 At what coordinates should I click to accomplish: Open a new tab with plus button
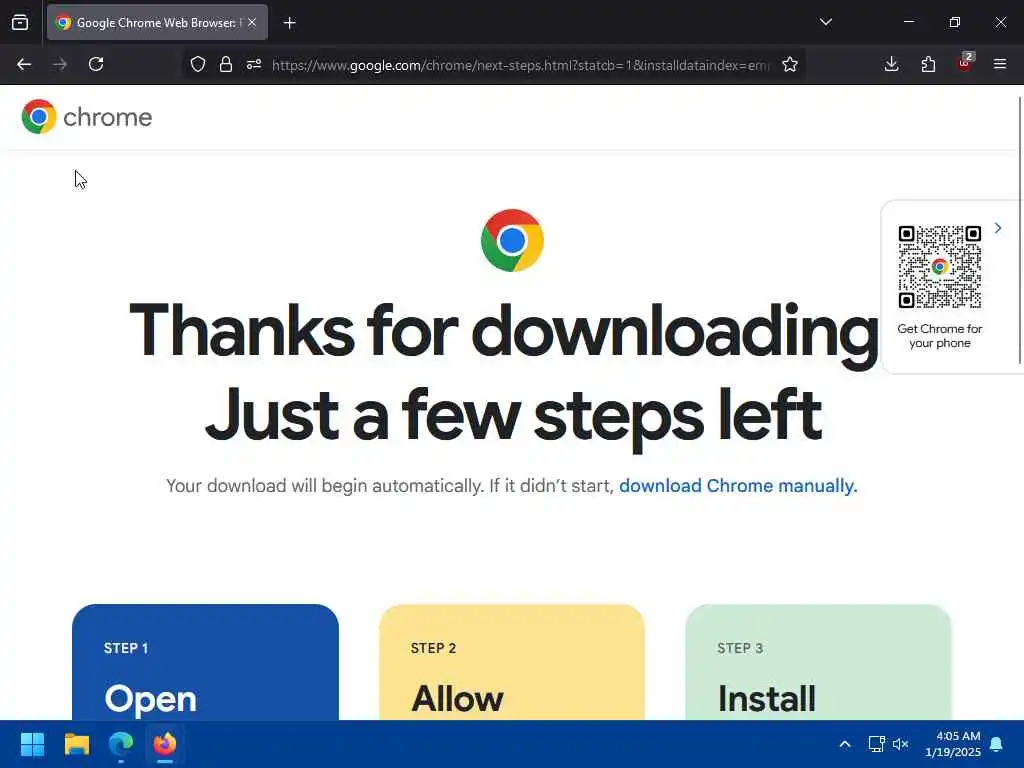pos(290,23)
